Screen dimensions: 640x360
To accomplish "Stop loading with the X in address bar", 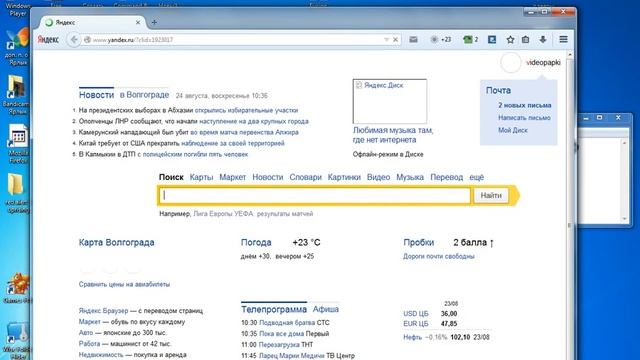I will click(x=395, y=40).
